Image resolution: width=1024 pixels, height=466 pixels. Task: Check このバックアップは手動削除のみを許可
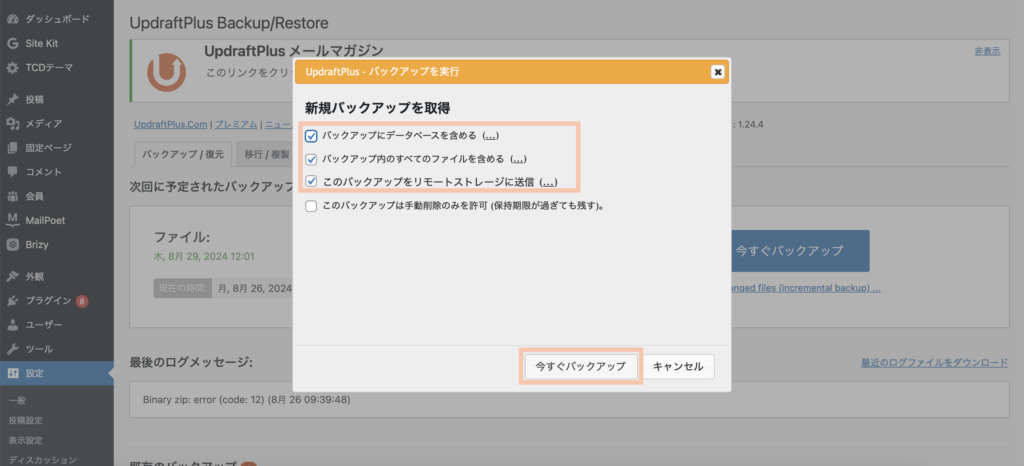312,206
